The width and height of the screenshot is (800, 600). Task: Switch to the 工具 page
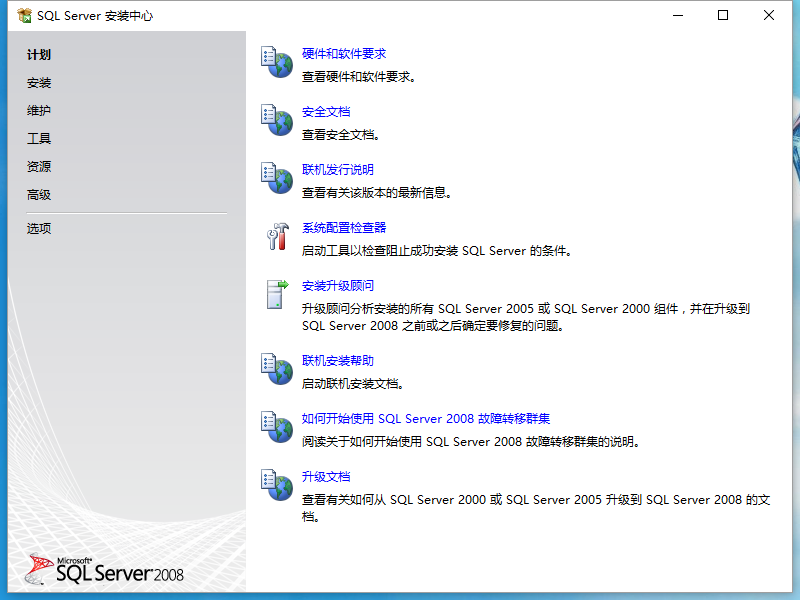pyautogui.click(x=39, y=139)
